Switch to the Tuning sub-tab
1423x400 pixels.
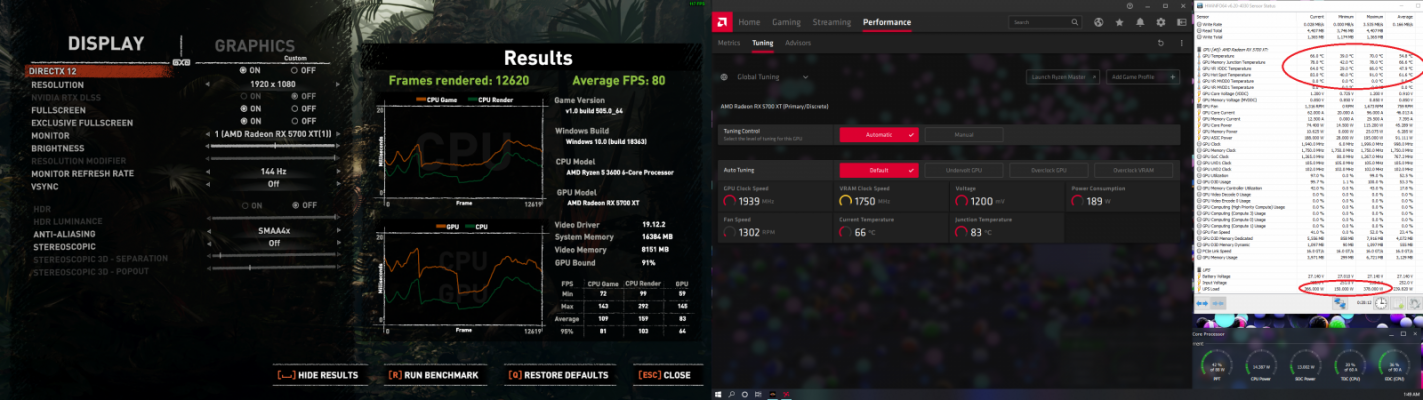tap(762, 43)
